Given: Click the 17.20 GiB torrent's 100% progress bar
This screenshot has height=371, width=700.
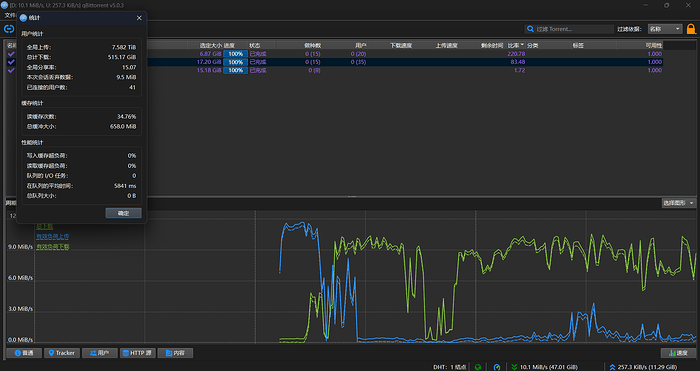Looking at the screenshot, I should pos(235,62).
